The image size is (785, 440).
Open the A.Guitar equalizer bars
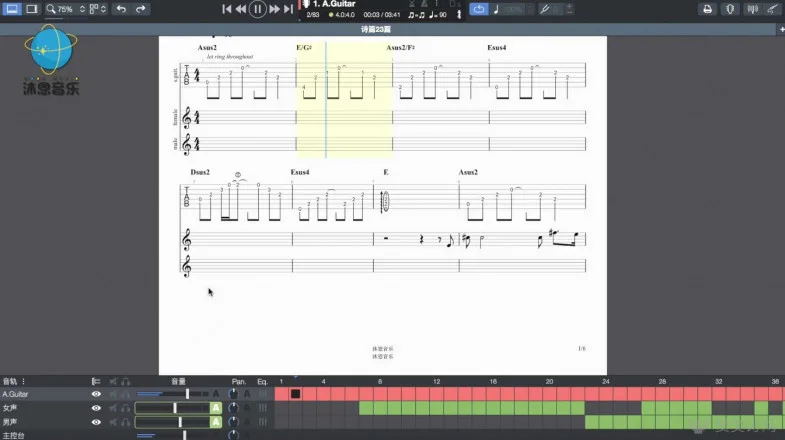262,394
